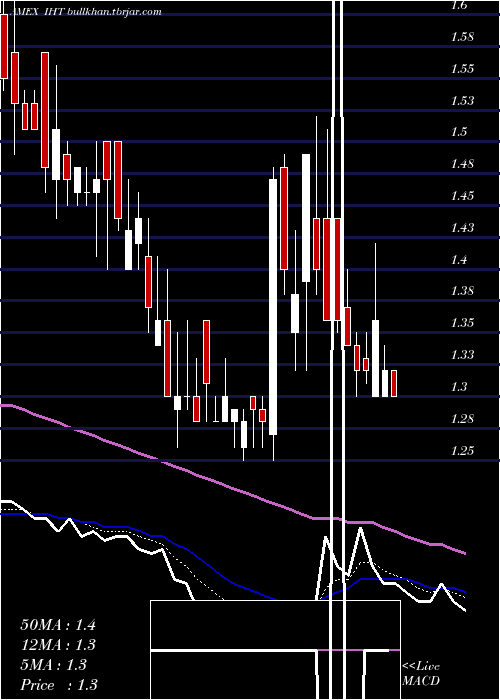Click the Price : 1.3 legend entry

[59, 685]
